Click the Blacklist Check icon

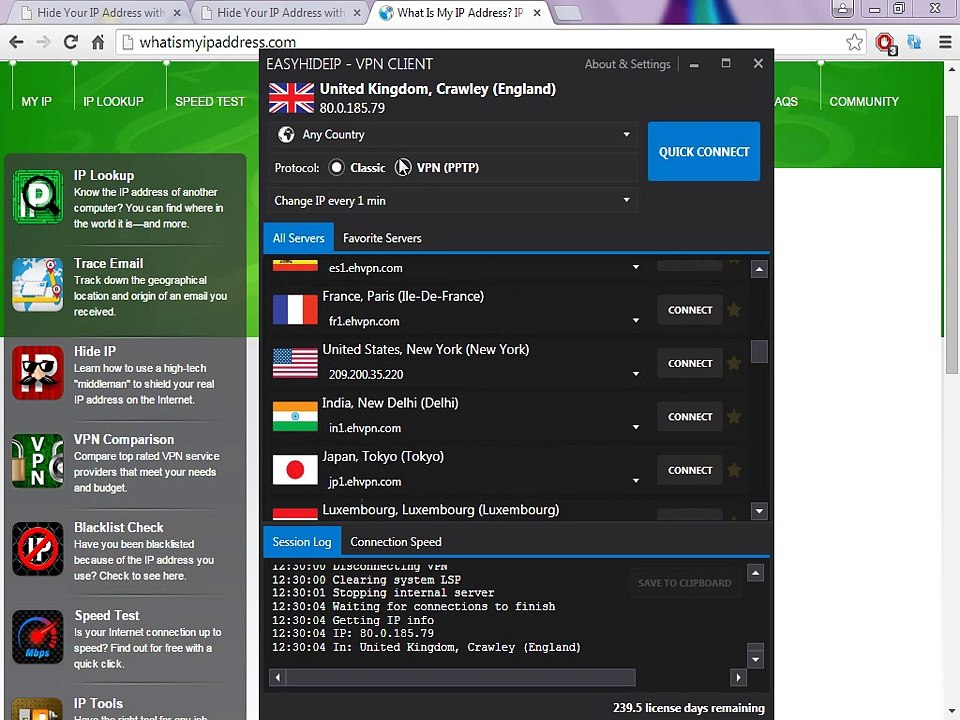pos(38,549)
